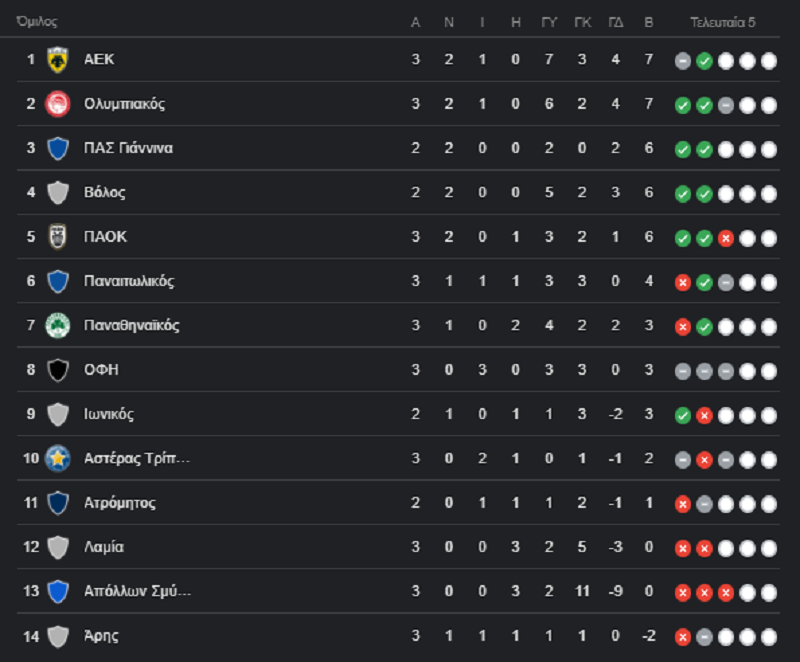Screen dimensions: 800x662
Task: Click the Παναθηναϊκός green shamrock crest
Action: coord(58,325)
